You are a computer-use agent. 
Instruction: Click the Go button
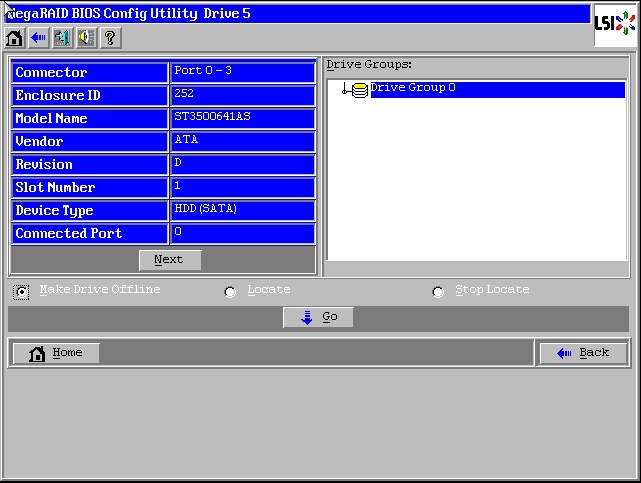tap(318, 317)
